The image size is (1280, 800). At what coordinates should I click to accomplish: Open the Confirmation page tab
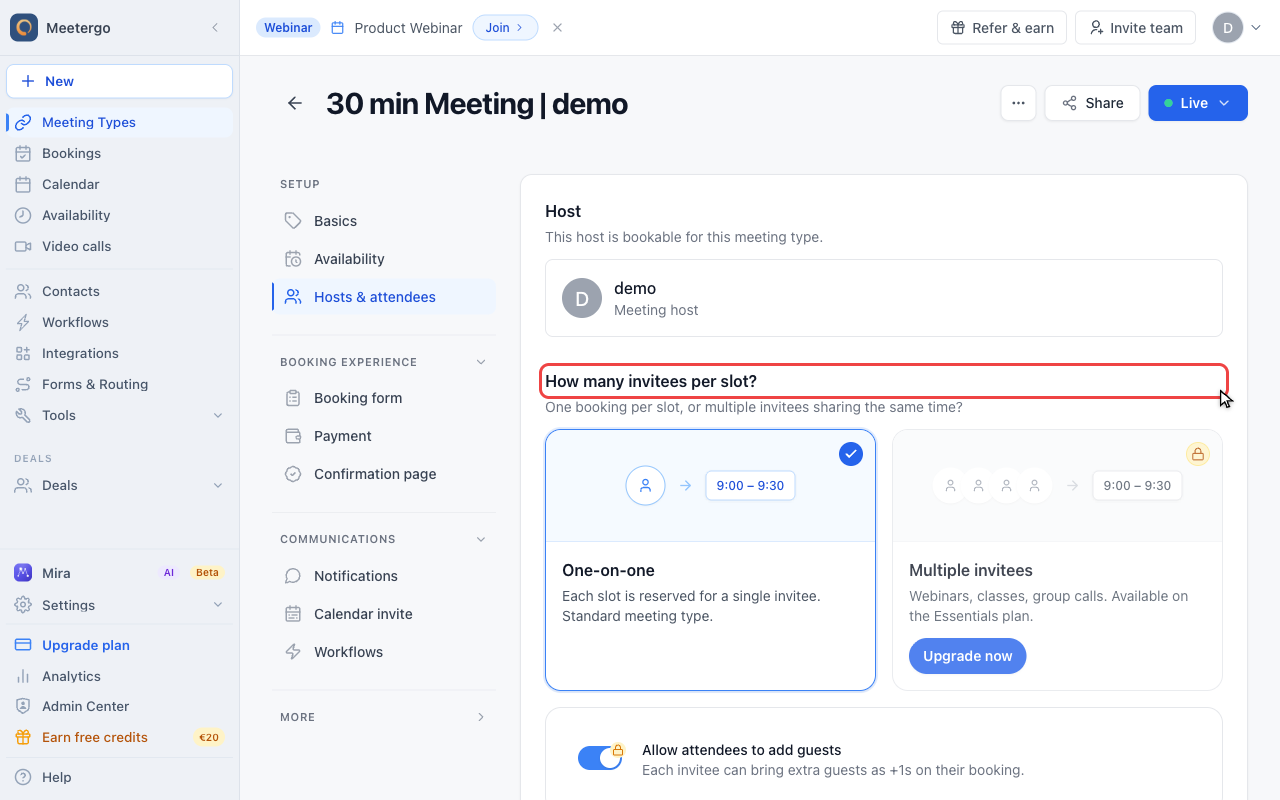tap(384, 474)
